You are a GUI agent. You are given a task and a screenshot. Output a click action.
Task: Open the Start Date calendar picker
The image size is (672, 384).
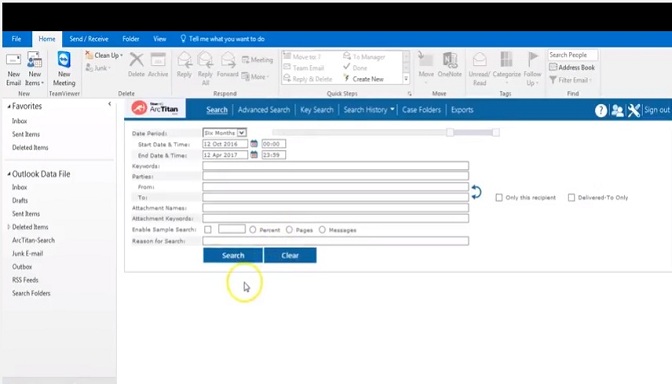click(x=254, y=144)
